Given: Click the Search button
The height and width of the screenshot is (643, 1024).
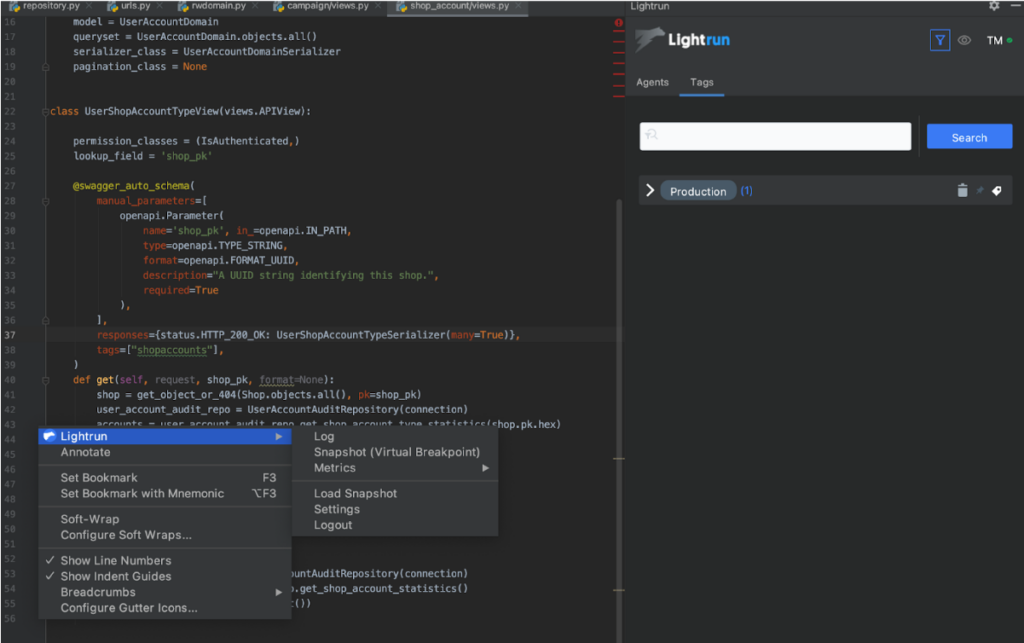Looking at the screenshot, I should [x=969, y=136].
